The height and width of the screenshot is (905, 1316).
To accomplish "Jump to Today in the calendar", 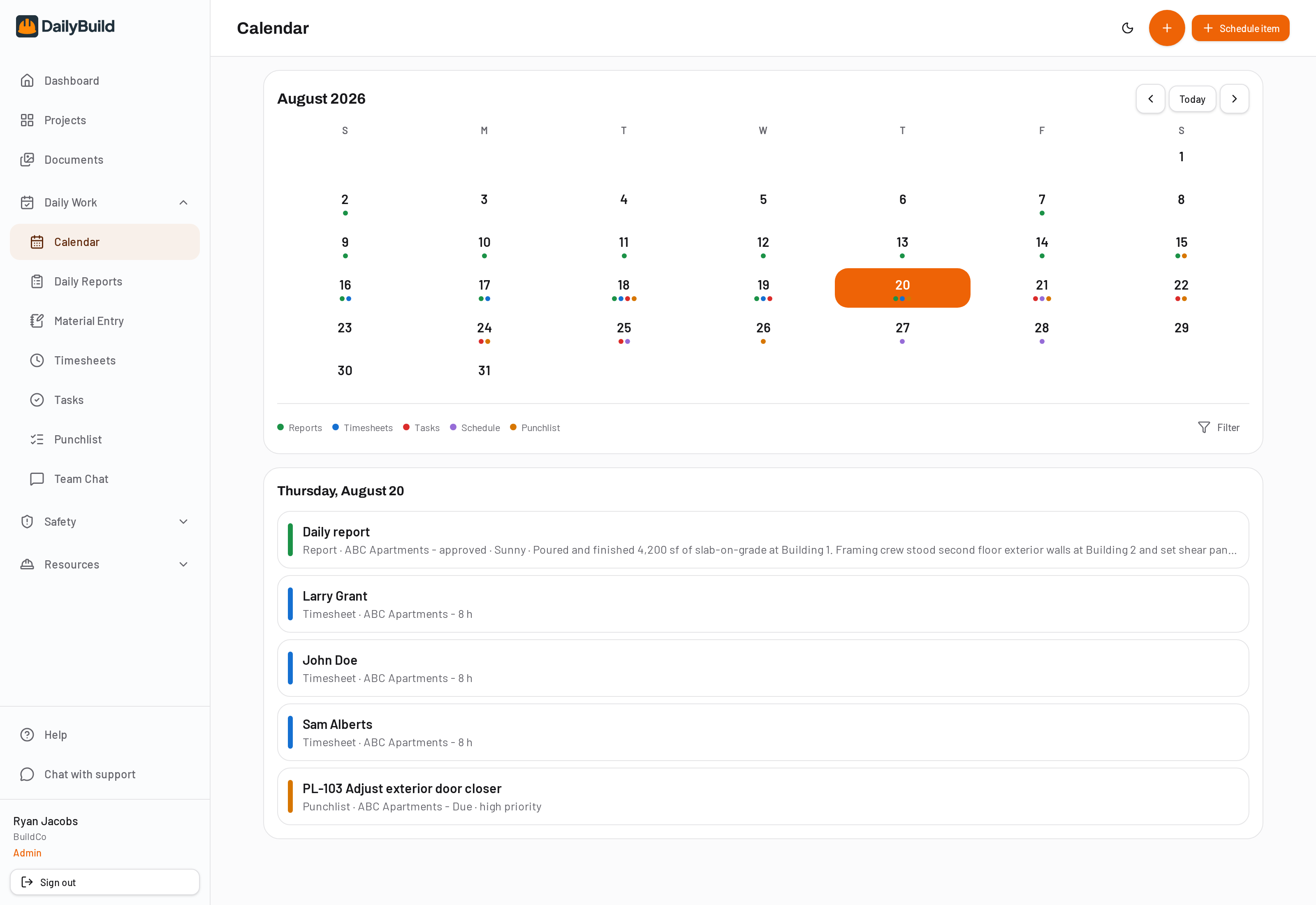I will click(1192, 99).
